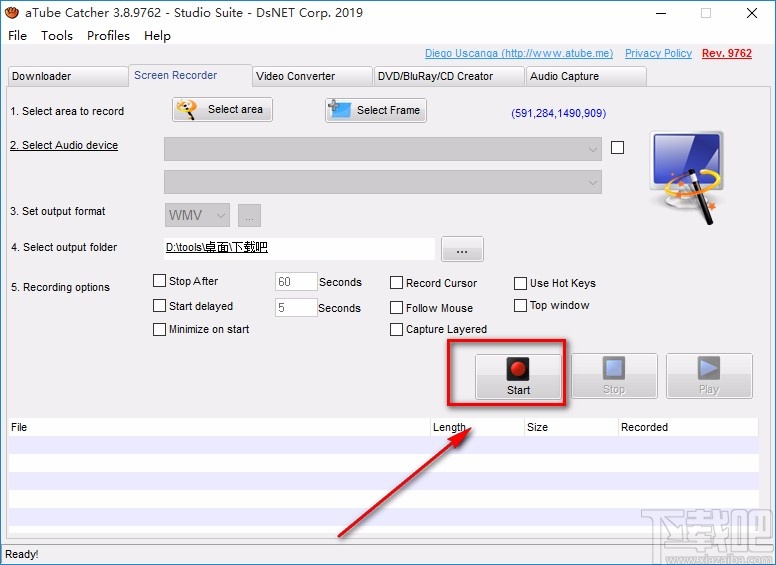The width and height of the screenshot is (776, 565).
Task: Click the Recorded column header
Action: pos(688,427)
